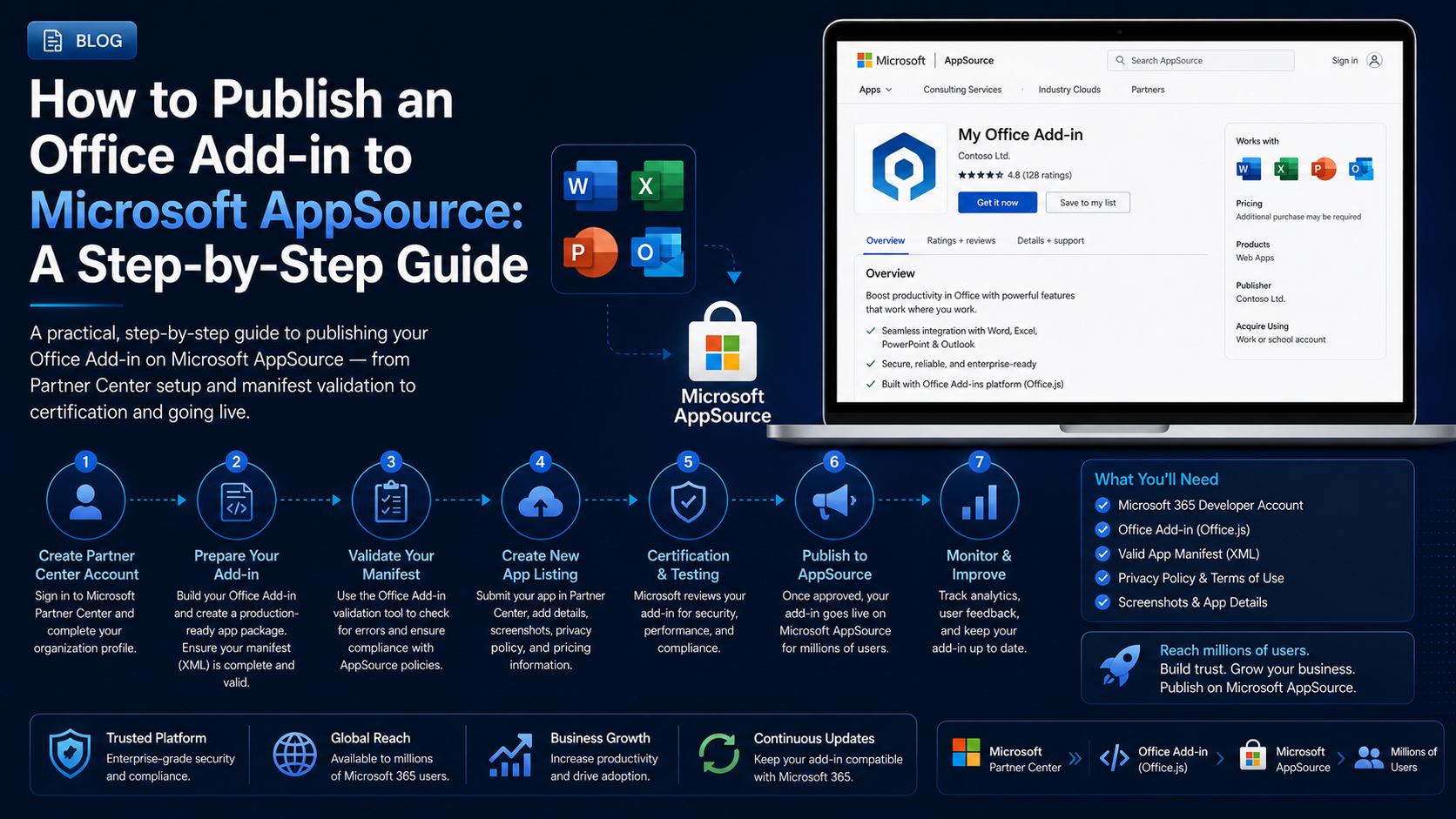Click the Trusted Platform shield icon
This screenshot has height=819, width=1456.
coord(70,754)
